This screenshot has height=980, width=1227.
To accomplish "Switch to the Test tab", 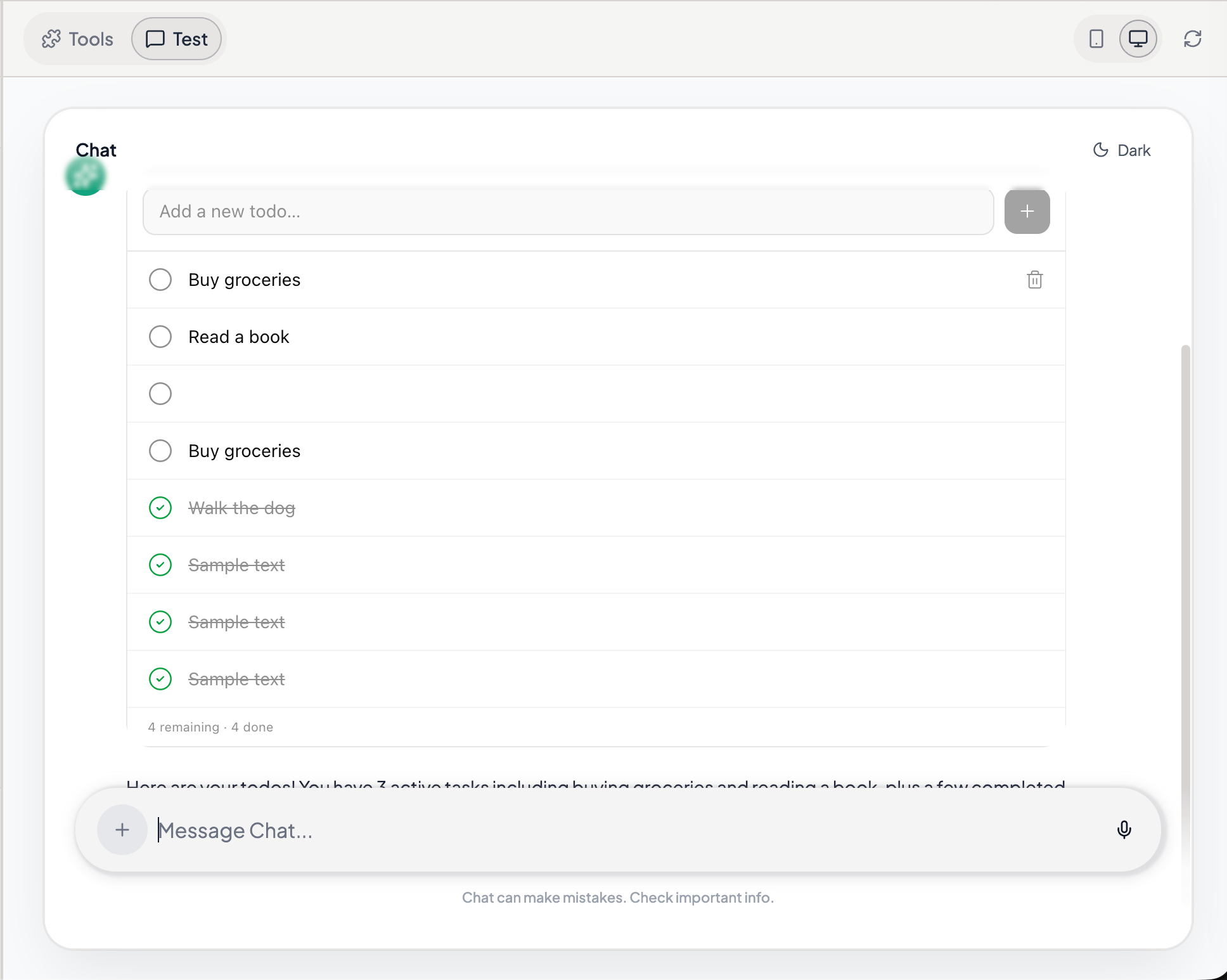I will click(176, 39).
